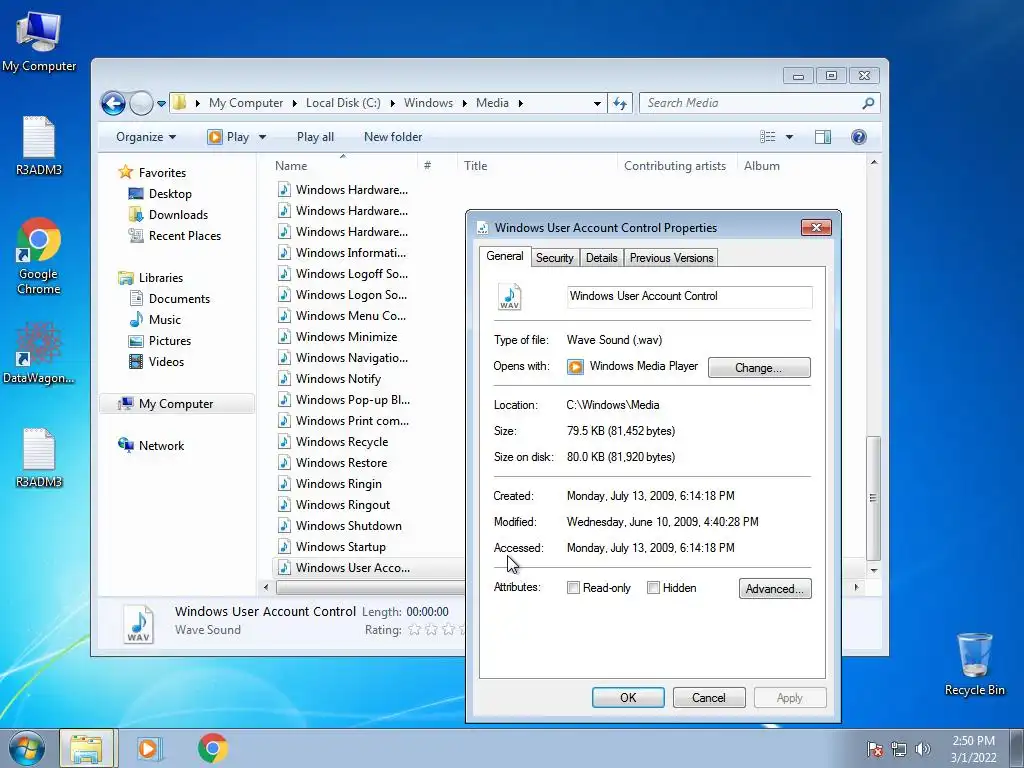Screen dimensions: 1024x768
Task: Toggle the preview pane icon
Action: 823,137
